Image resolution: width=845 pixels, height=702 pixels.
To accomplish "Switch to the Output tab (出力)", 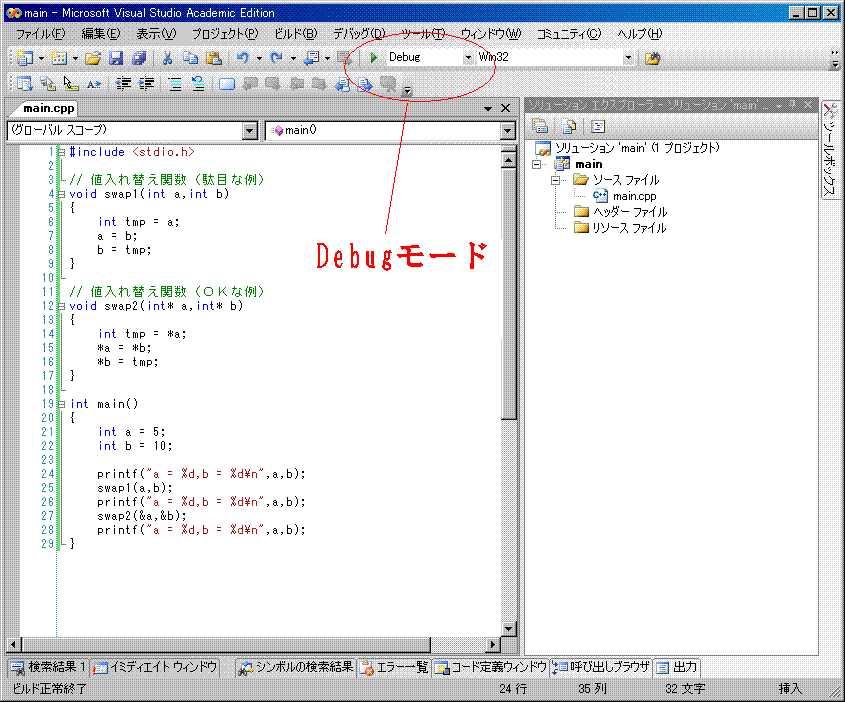I will point(677,668).
